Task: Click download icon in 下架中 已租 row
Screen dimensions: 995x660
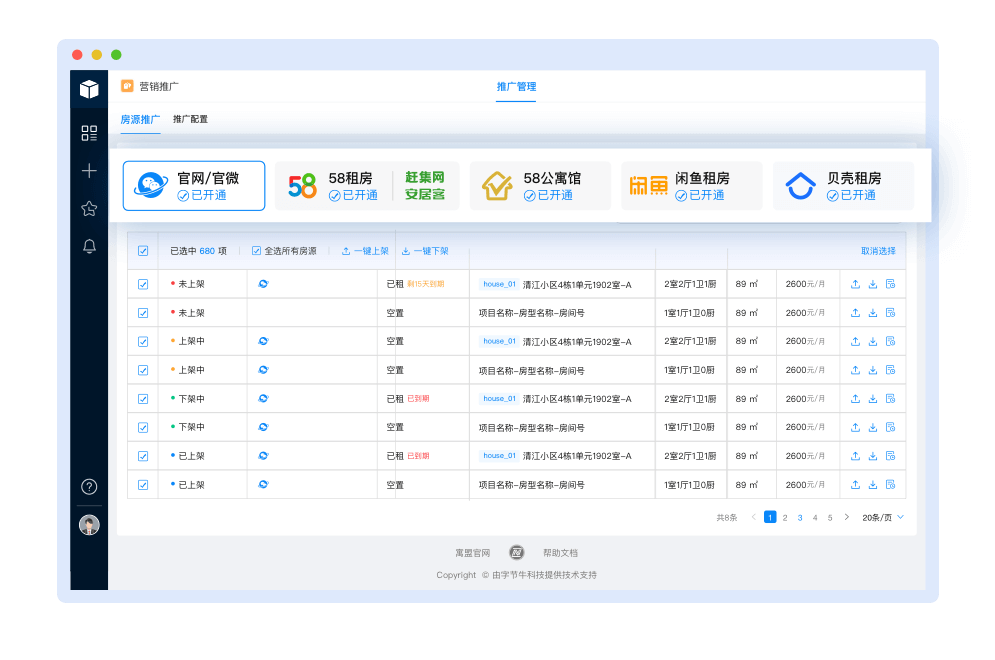Action: pyautogui.click(x=873, y=399)
